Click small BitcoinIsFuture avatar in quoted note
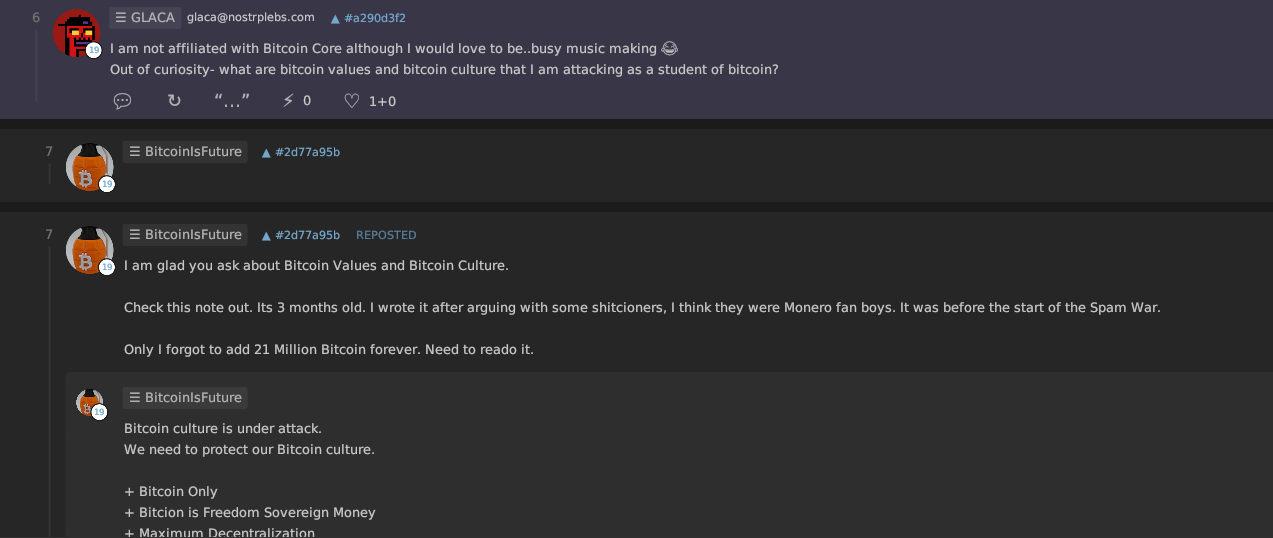The width and height of the screenshot is (1273, 538). (90, 403)
